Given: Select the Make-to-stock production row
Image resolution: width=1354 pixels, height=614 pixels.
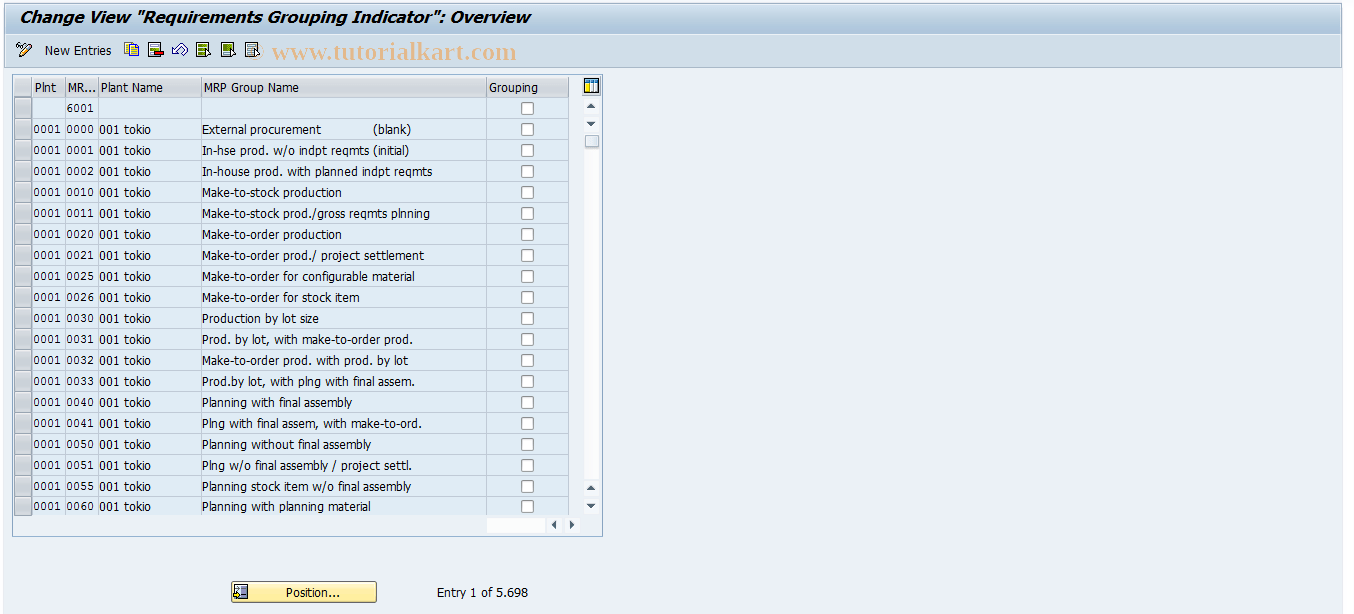Looking at the screenshot, I should [21, 192].
